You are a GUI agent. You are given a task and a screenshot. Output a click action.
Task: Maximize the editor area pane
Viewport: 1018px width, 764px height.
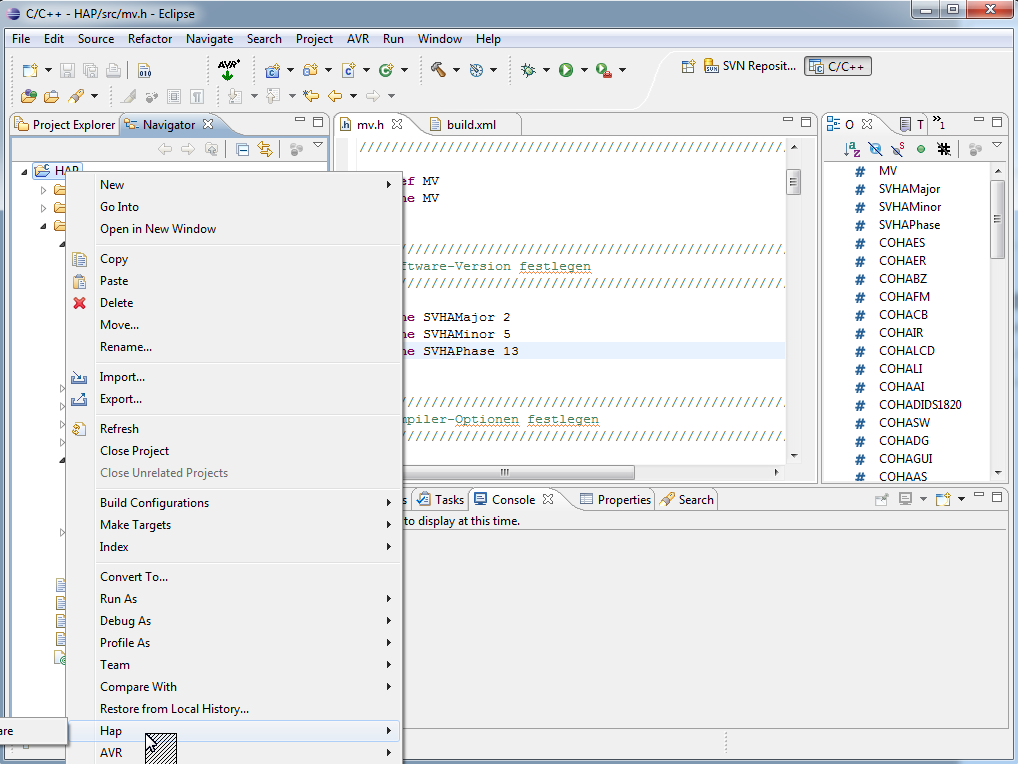[x=806, y=121]
